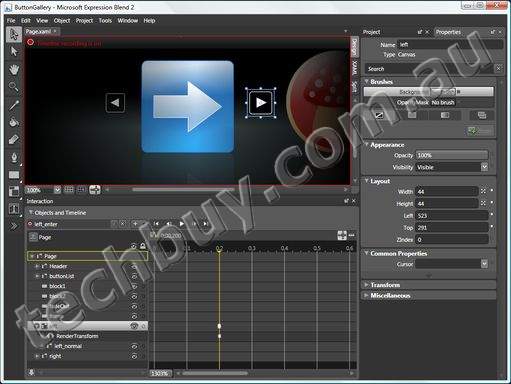Select the Eyedropper tool
Screen dimensions: 511x384
coord(14,105)
